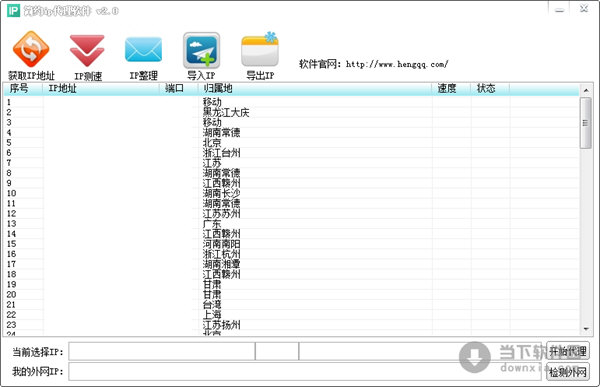The width and height of the screenshot is (600, 387).
Task: Sort by 状态 column header
Action: [x=490, y=88]
